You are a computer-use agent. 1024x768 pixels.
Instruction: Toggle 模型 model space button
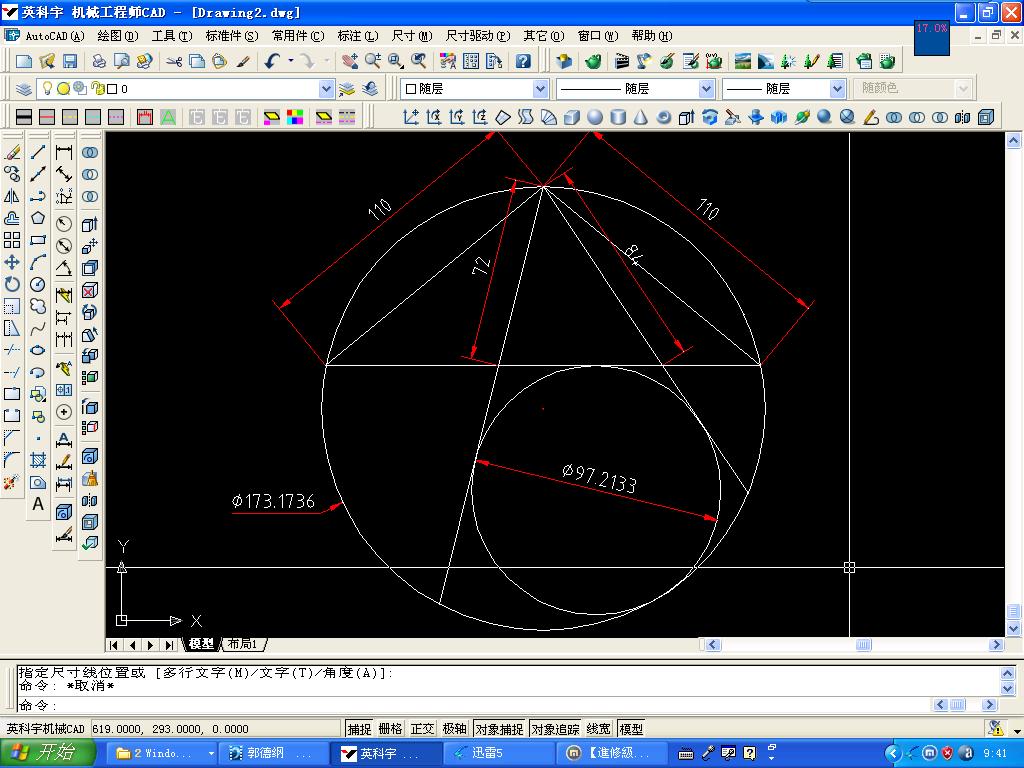[631, 729]
